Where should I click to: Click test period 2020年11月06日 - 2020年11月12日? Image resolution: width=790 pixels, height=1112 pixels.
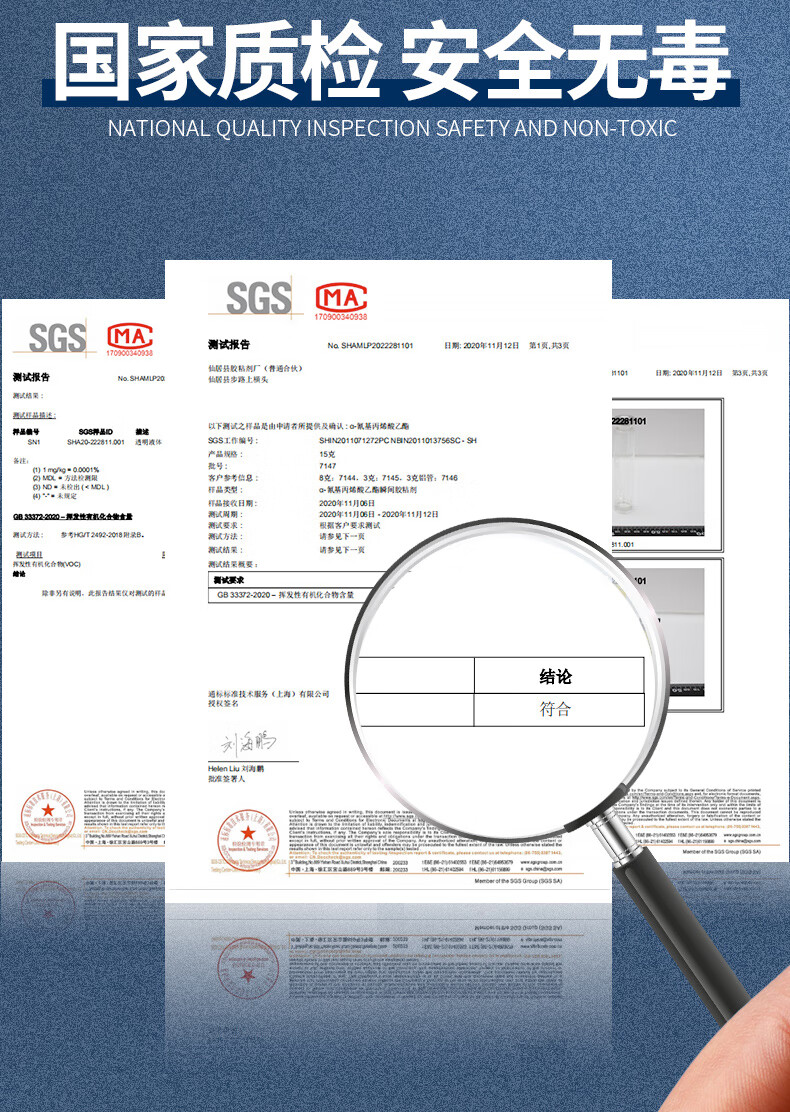379,514
